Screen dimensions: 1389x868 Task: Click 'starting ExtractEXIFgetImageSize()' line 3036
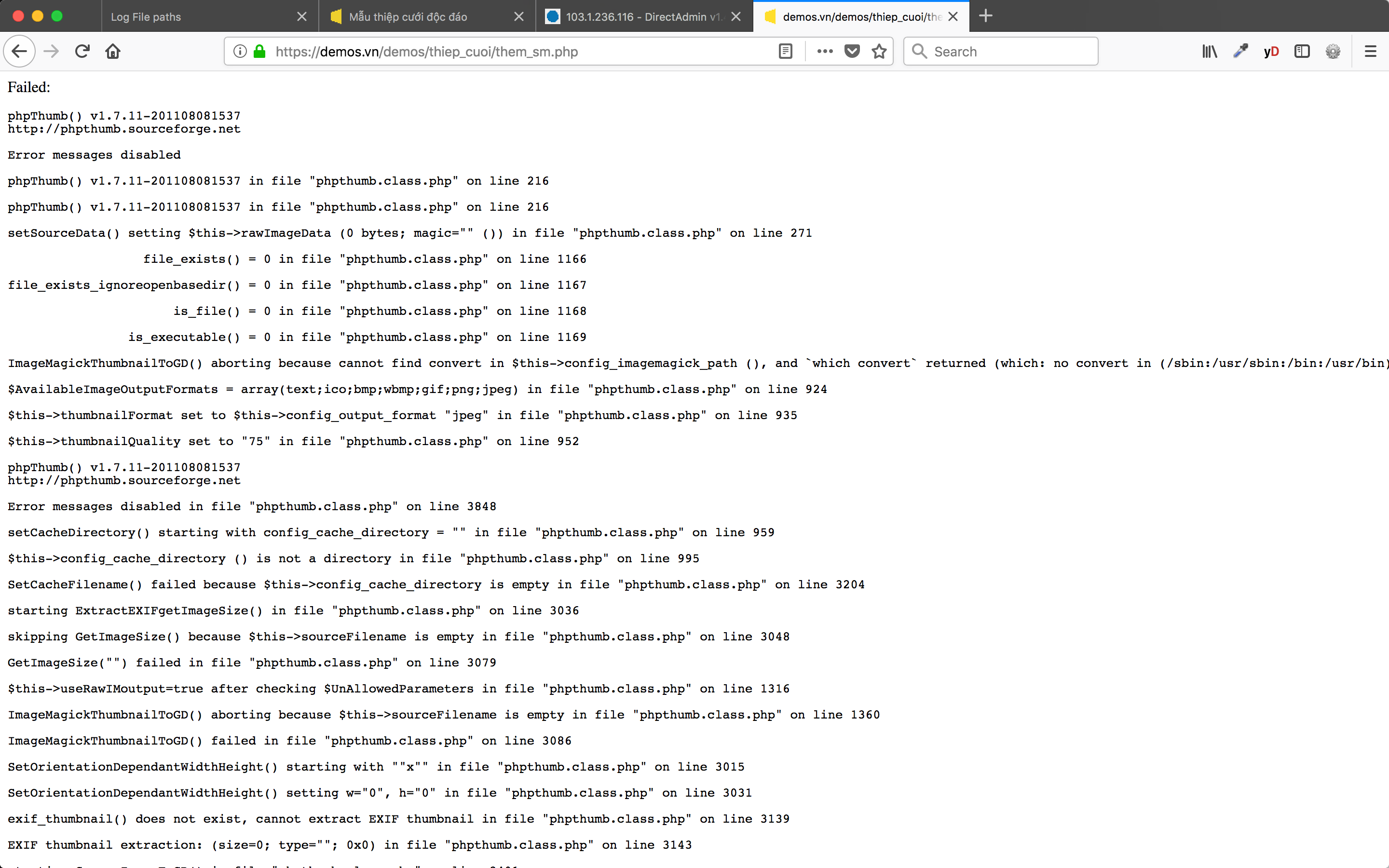293,611
